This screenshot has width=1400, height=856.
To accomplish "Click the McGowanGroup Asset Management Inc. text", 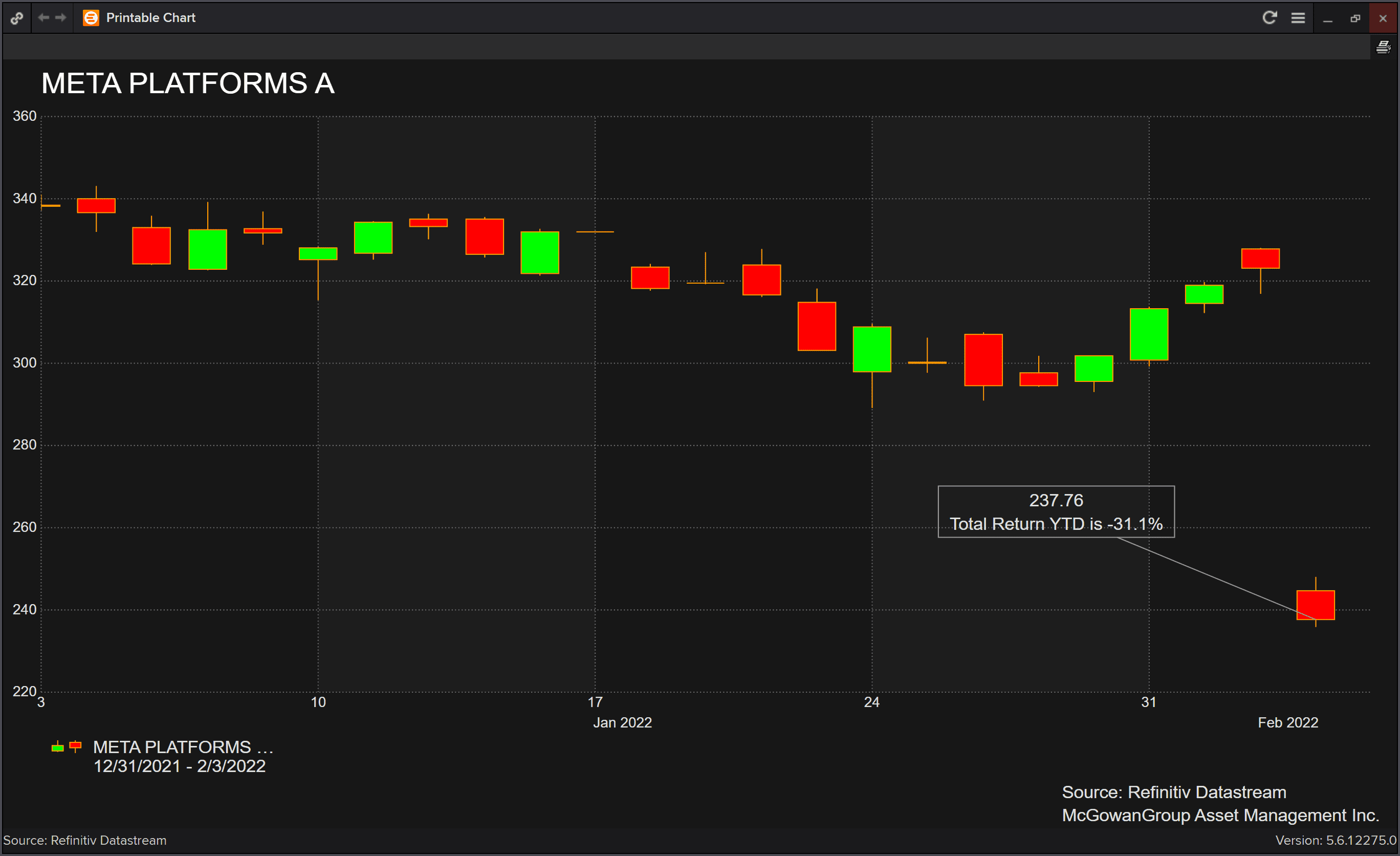I will (1221, 816).
